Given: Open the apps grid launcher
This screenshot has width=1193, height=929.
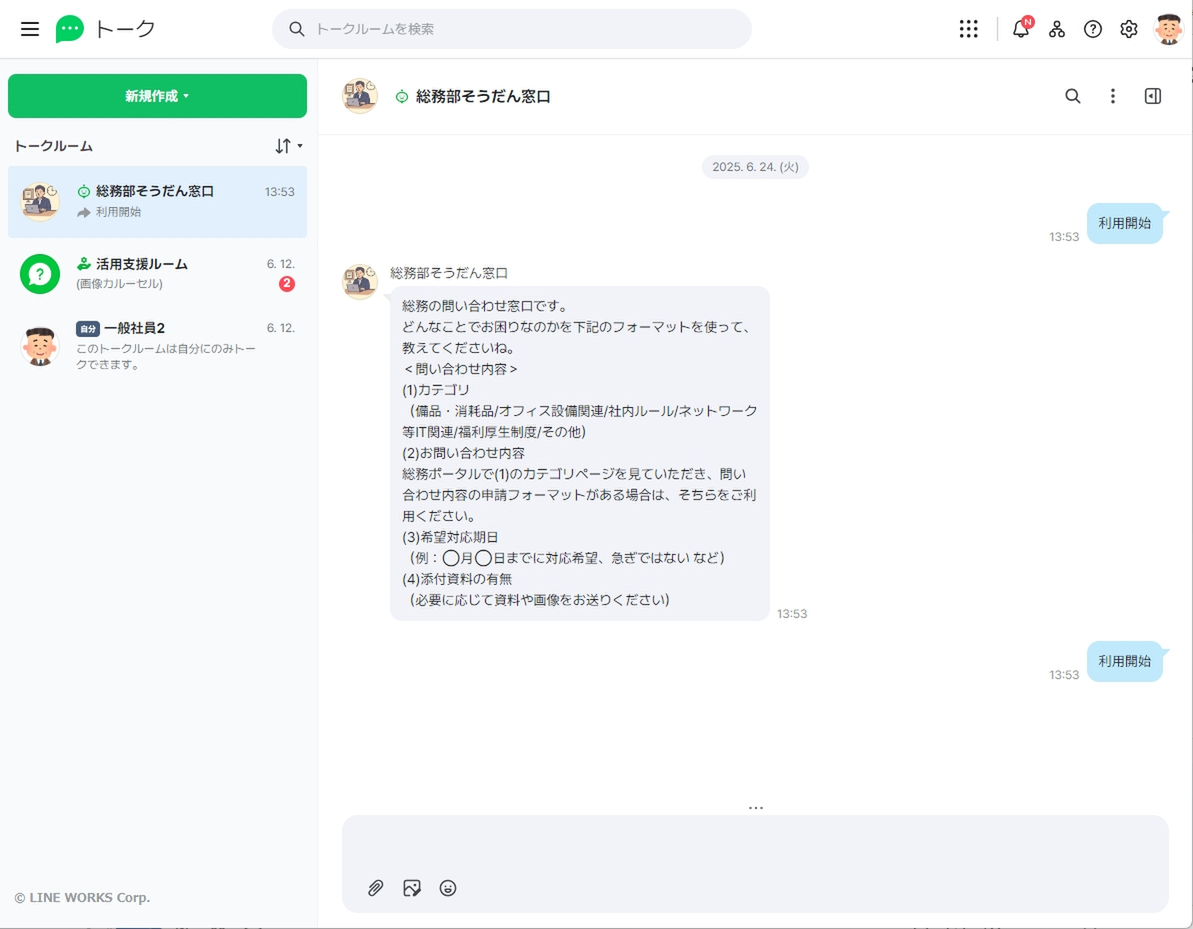Looking at the screenshot, I should 968,29.
